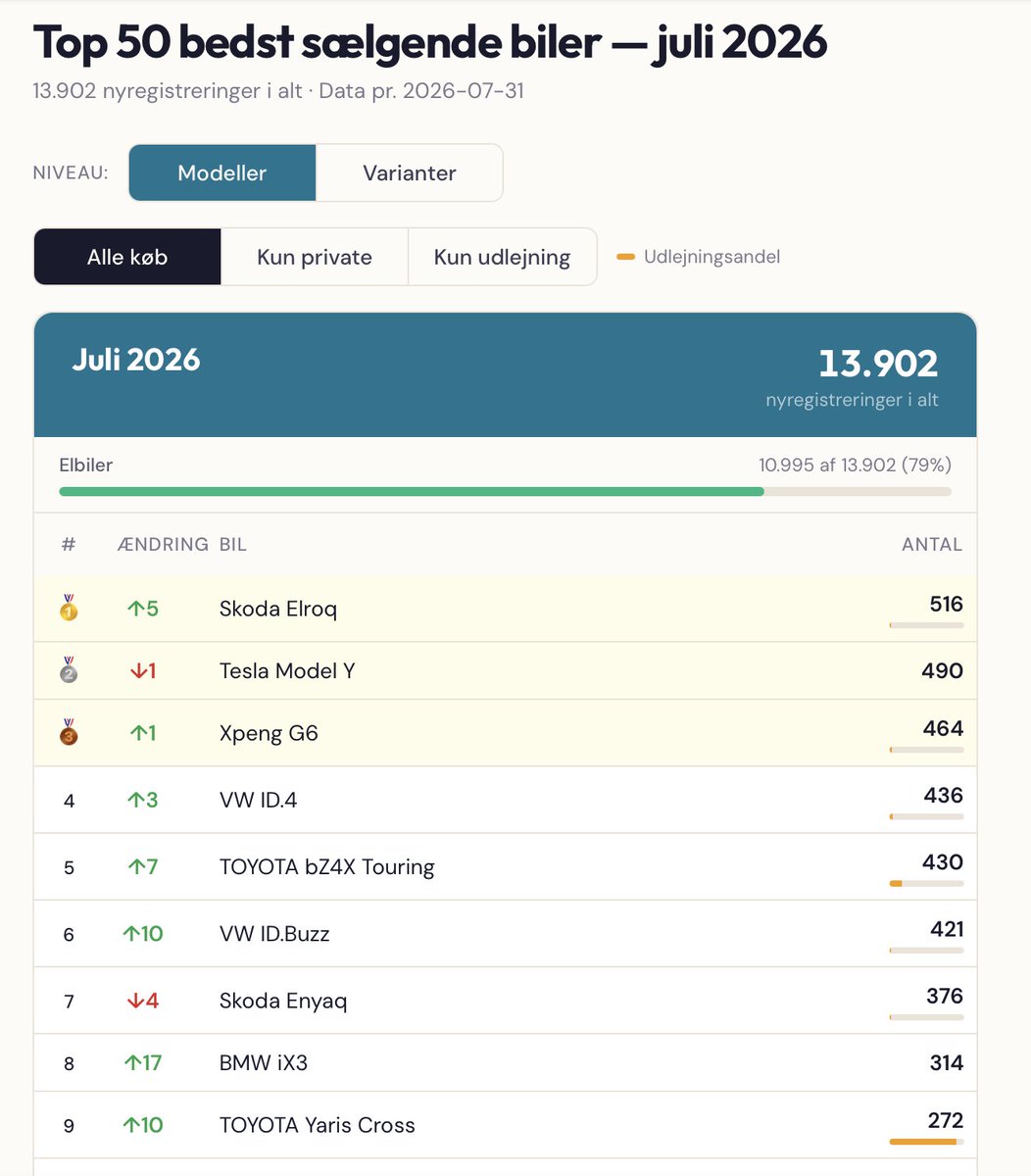This screenshot has height=1176, width=1031.
Task: Click the up 5 change indicator for Skoda Elroq
Action: 143,609
